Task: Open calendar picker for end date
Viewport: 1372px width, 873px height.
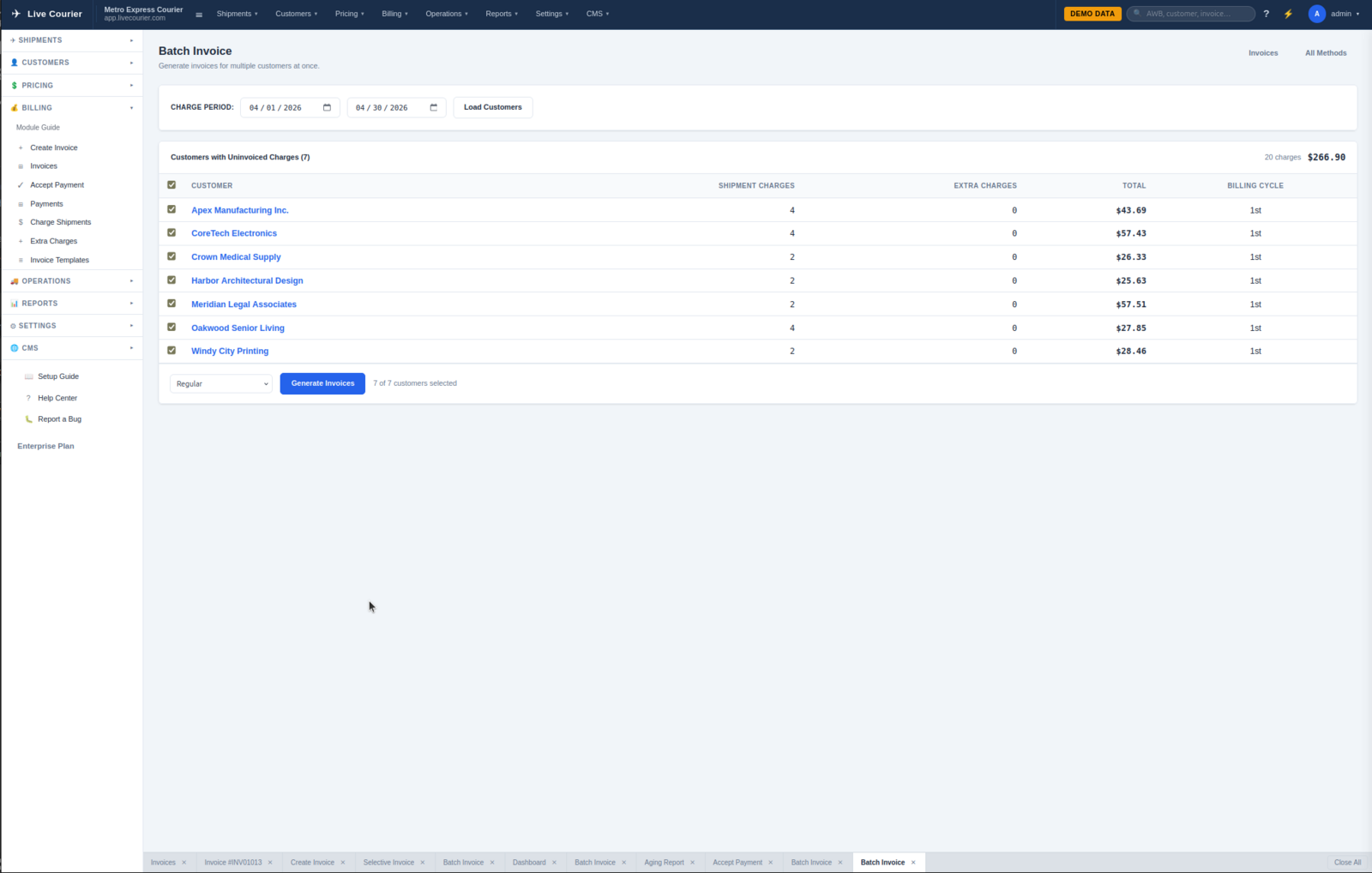Action: tap(433, 108)
